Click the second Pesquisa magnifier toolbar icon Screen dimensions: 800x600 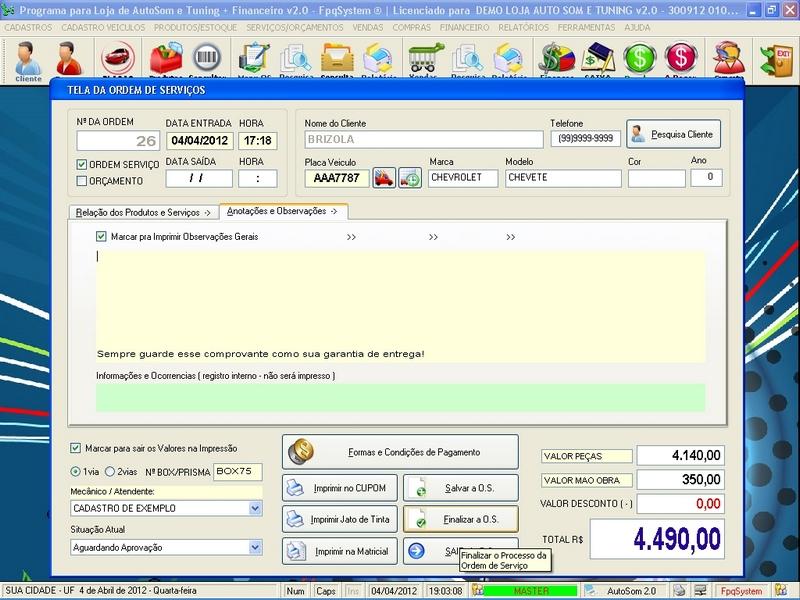pyautogui.click(x=468, y=59)
